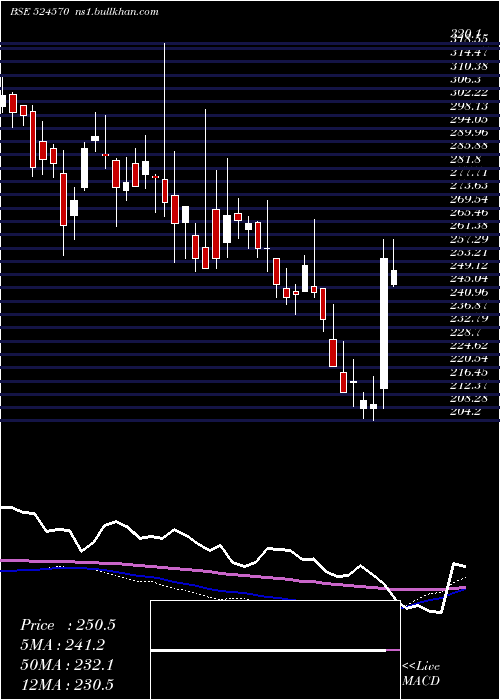Click the 306.3 price axis label
500x700 pixels.
[x=466, y=79]
